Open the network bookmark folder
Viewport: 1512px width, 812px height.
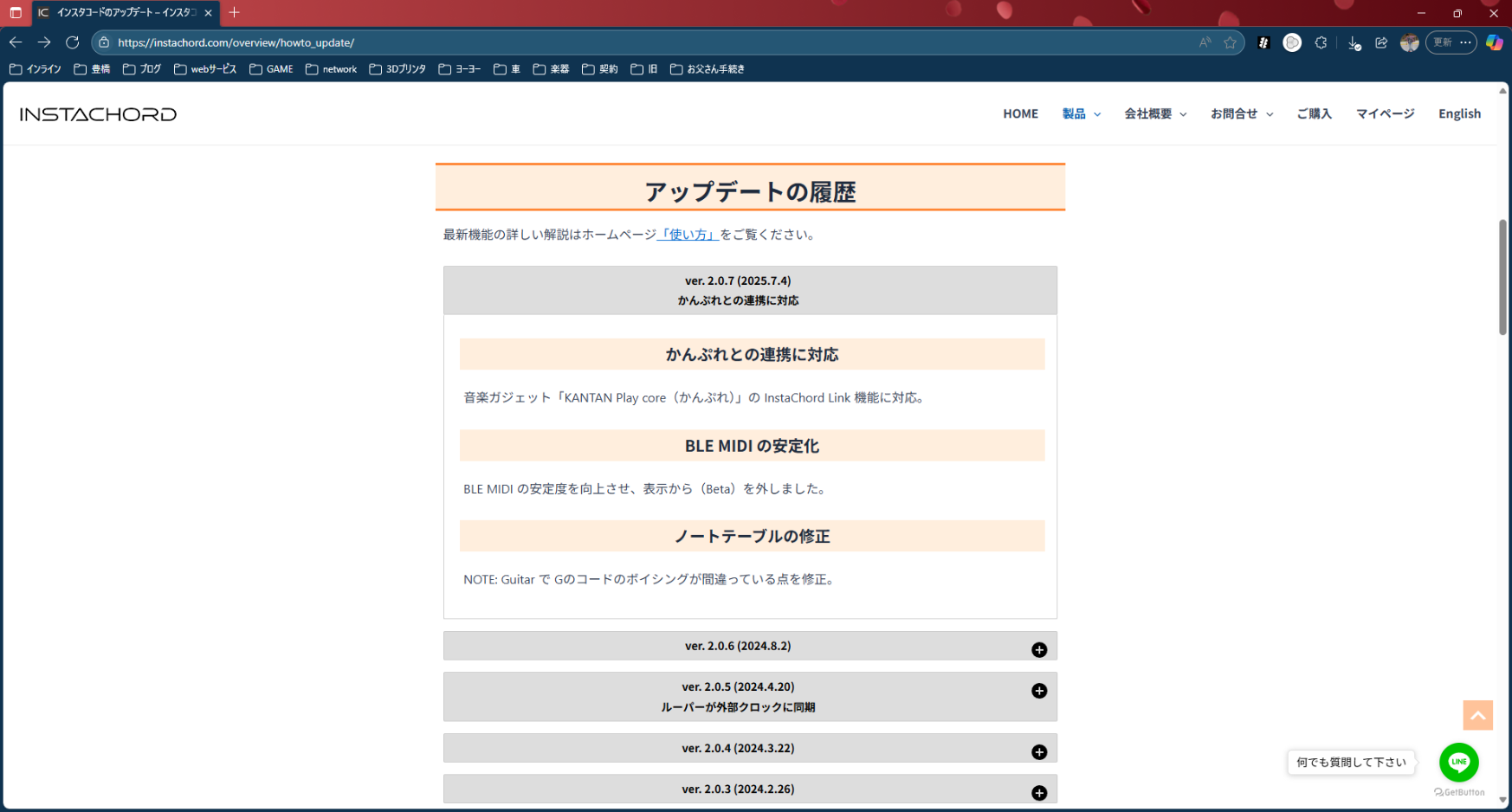pos(332,69)
